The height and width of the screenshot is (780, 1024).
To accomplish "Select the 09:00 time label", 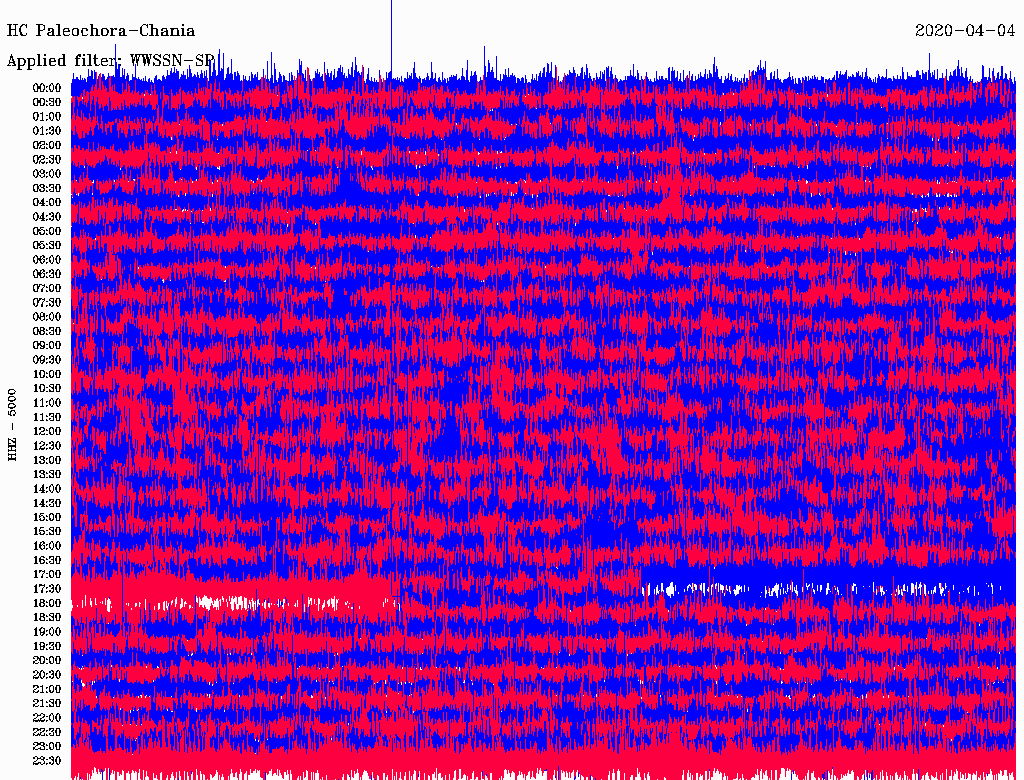I will [x=47, y=346].
